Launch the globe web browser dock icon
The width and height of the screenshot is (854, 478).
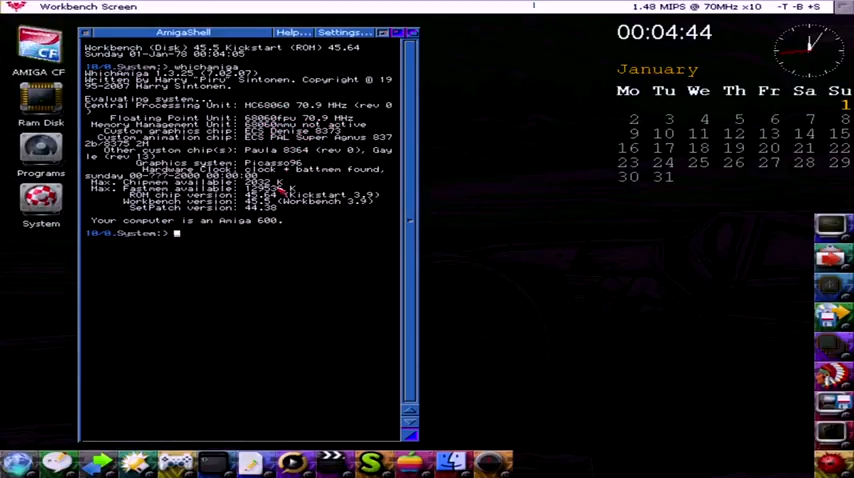click(x=17, y=463)
